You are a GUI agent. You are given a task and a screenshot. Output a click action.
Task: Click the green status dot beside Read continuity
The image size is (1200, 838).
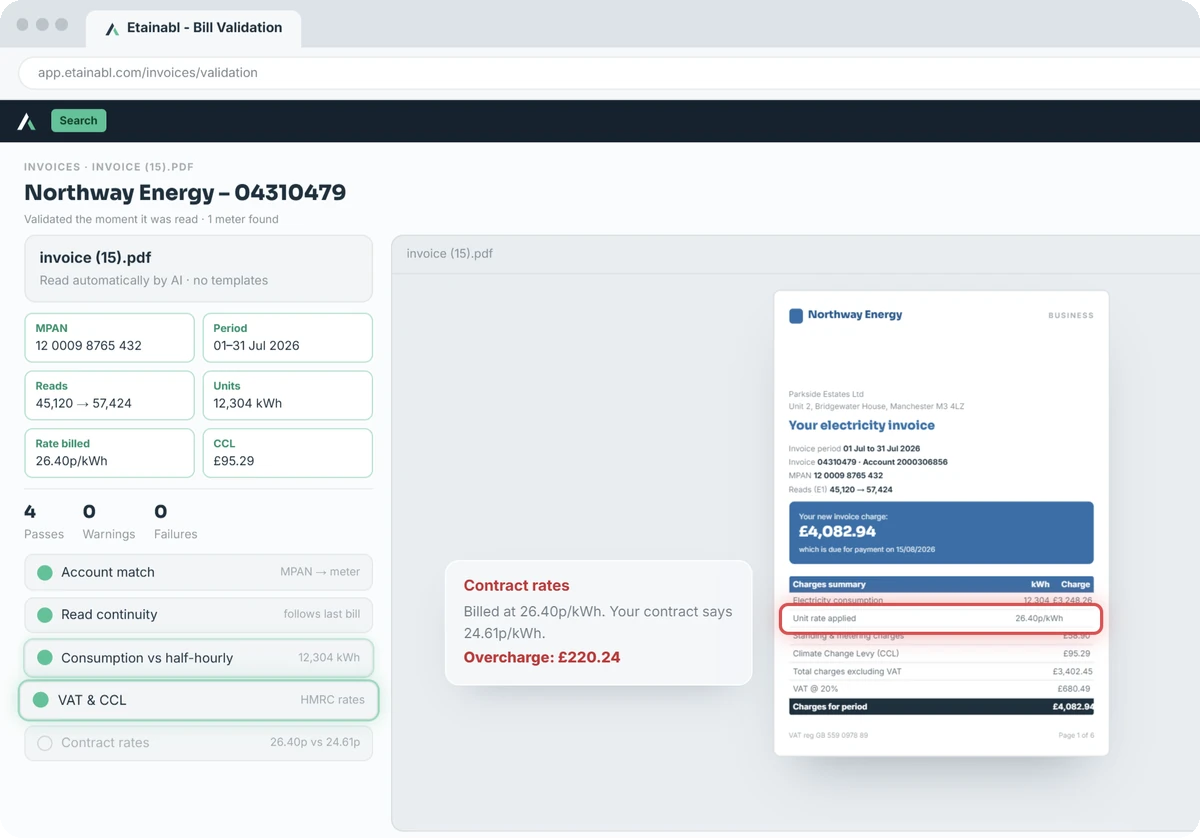coord(45,615)
